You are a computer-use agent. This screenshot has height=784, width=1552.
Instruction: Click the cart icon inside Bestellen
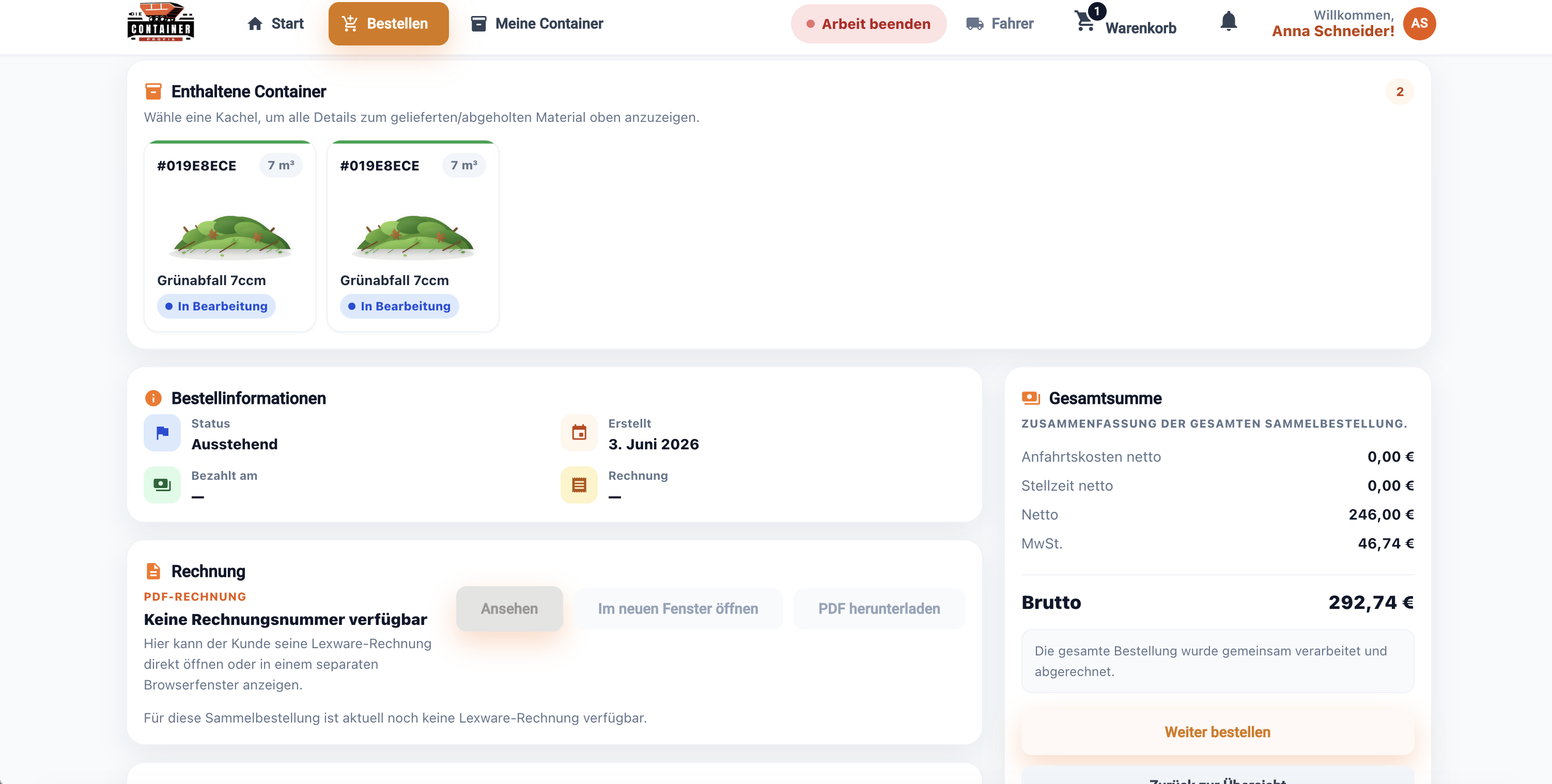pyautogui.click(x=349, y=23)
